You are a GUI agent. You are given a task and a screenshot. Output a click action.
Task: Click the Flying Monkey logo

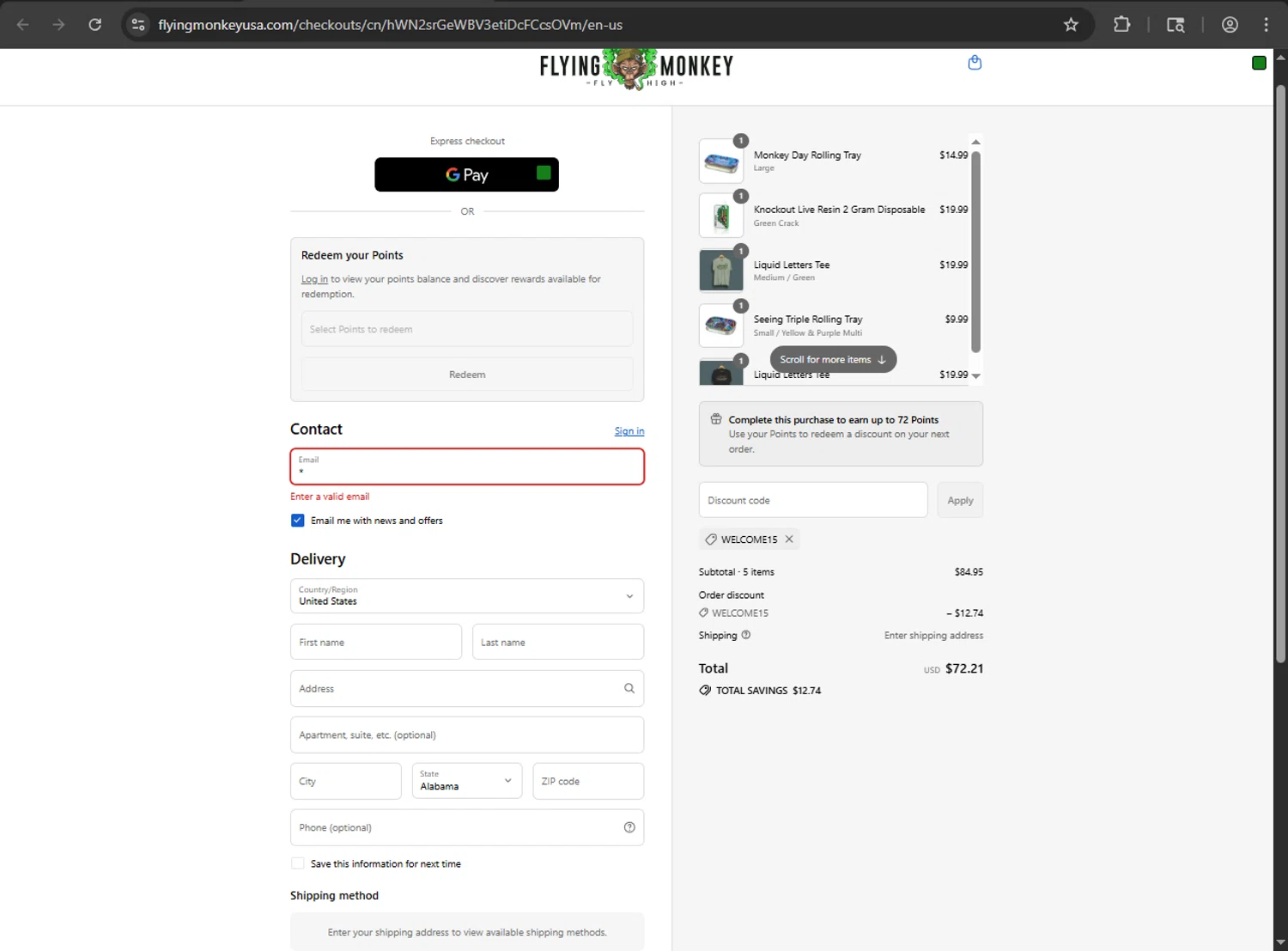pyautogui.click(x=636, y=69)
